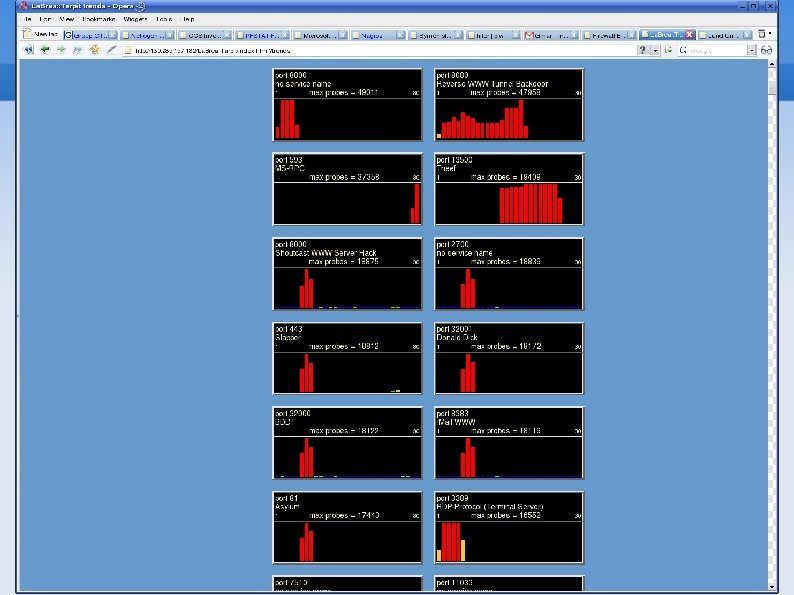Close the Nagios tab
Image resolution: width=794 pixels, height=595 pixels.
point(400,35)
